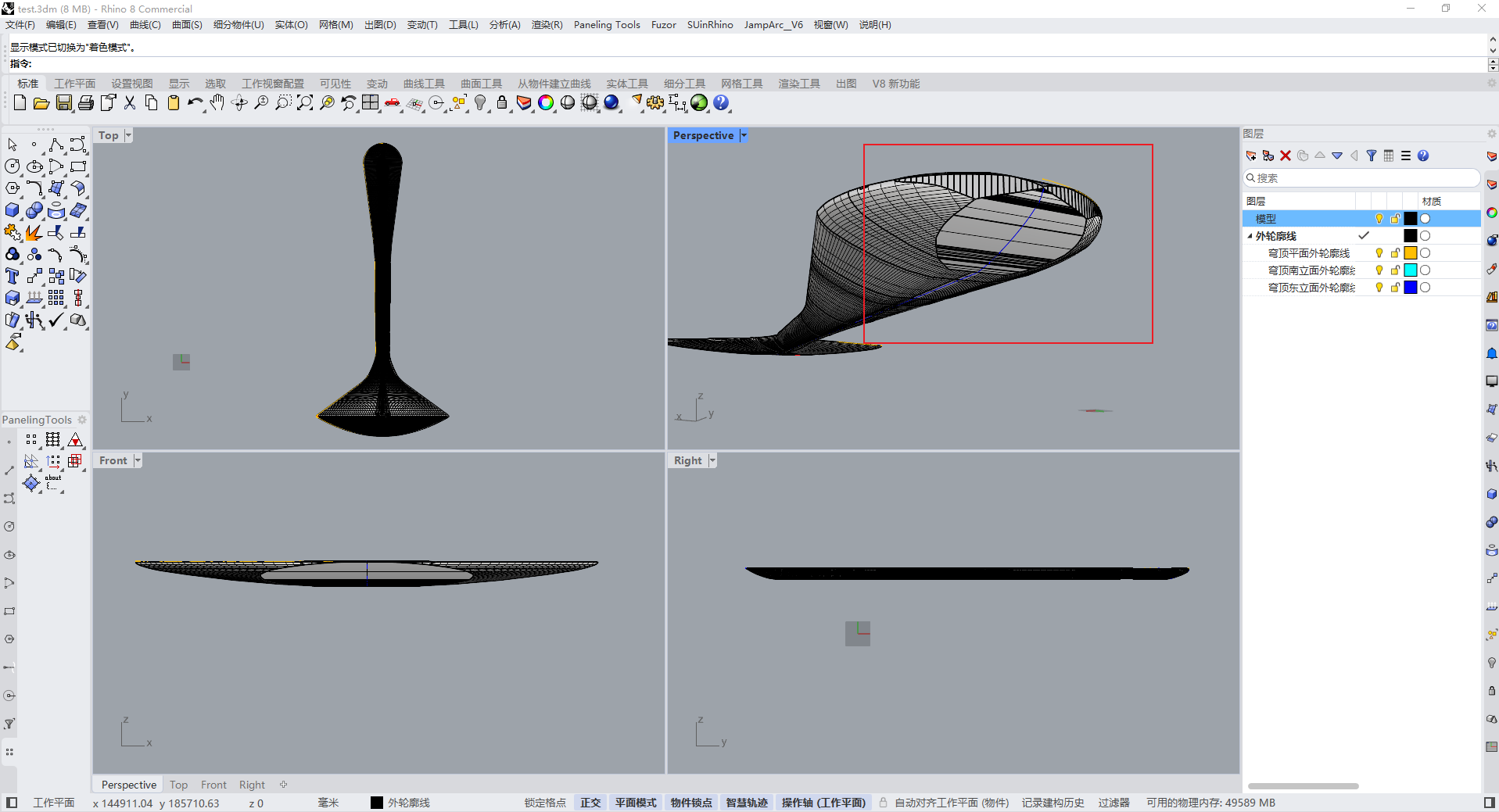Image resolution: width=1499 pixels, height=812 pixels.
Task: Click the red X delete layer icon
Action: [x=1286, y=156]
